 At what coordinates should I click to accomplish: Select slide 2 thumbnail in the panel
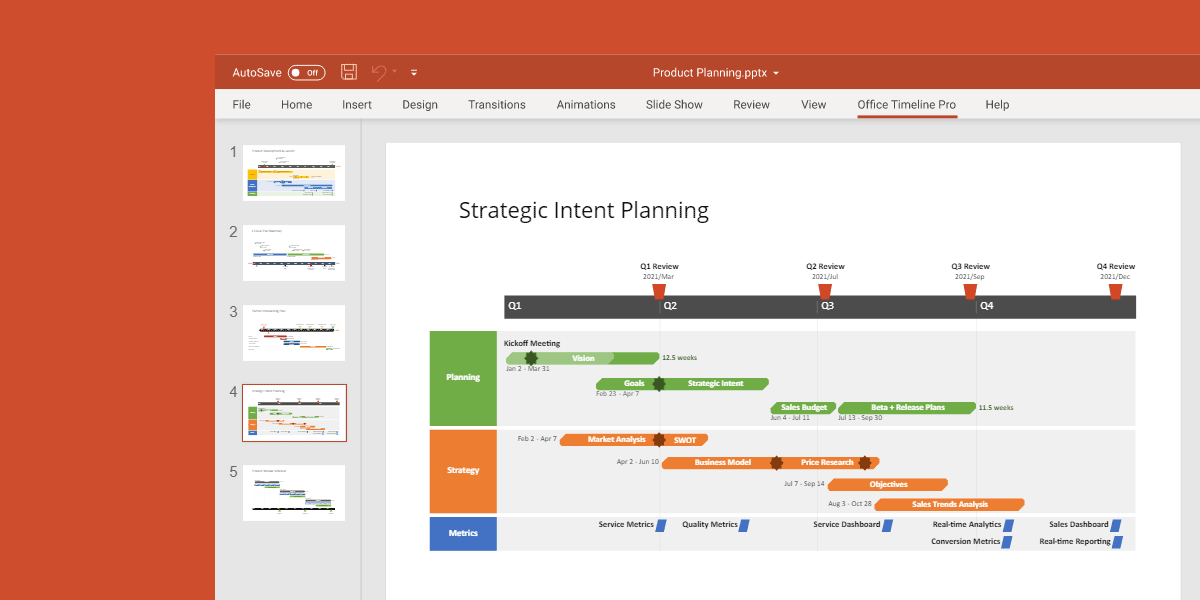pyautogui.click(x=293, y=252)
